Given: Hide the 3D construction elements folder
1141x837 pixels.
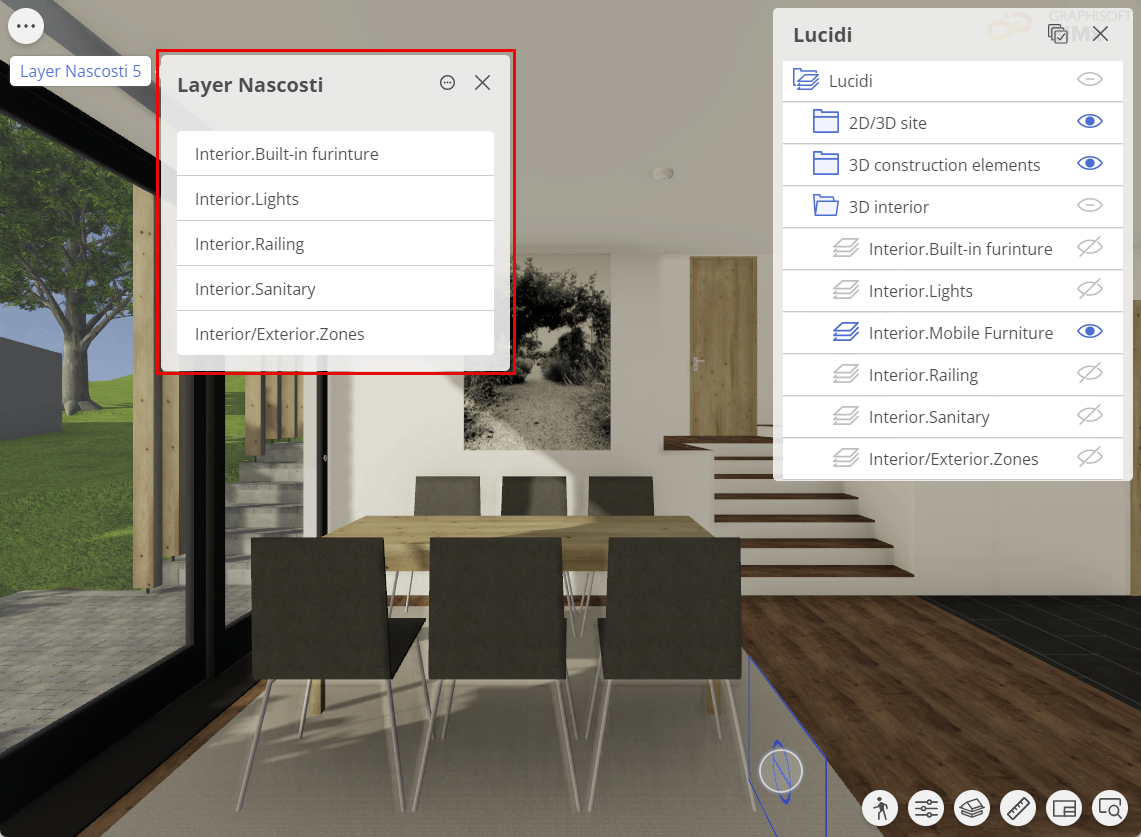Looking at the screenshot, I should 1089,164.
